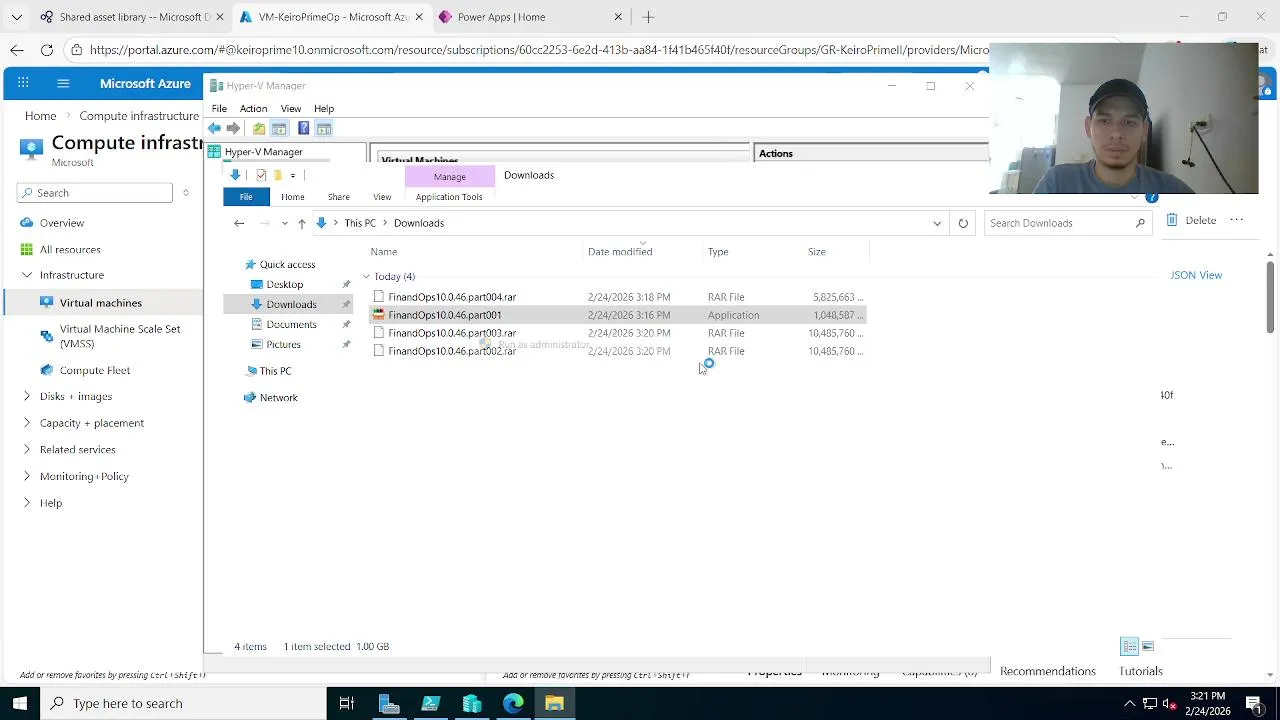Open Hyper-V Manager View menu
The width and height of the screenshot is (1280, 720).
point(291,108)
